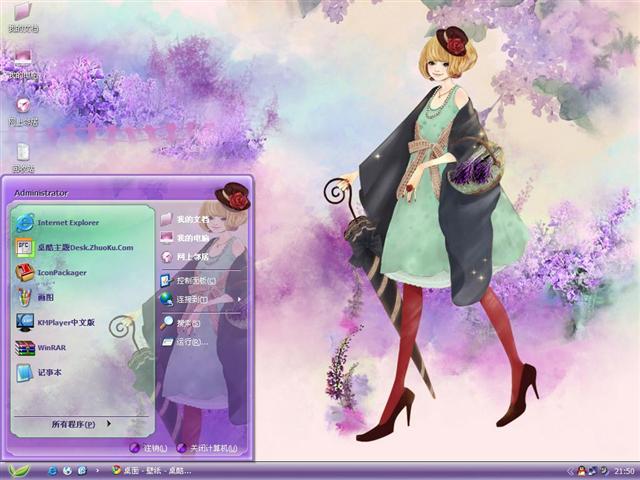Select 控制面板(C) from the Start menu
640x480 pixels.
(195, 281)
